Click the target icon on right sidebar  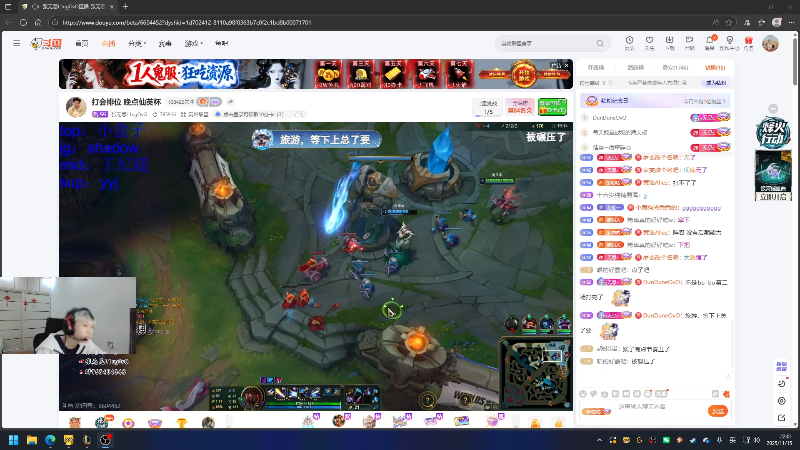click(782, 401)
